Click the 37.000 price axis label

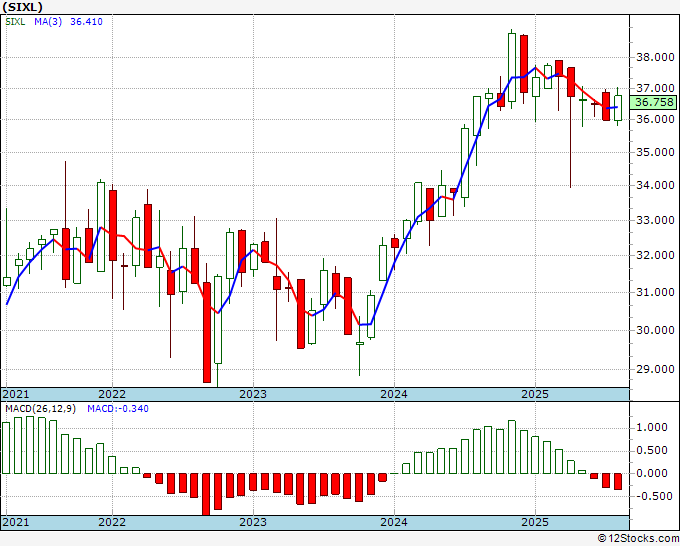click(x=655, y=88)
